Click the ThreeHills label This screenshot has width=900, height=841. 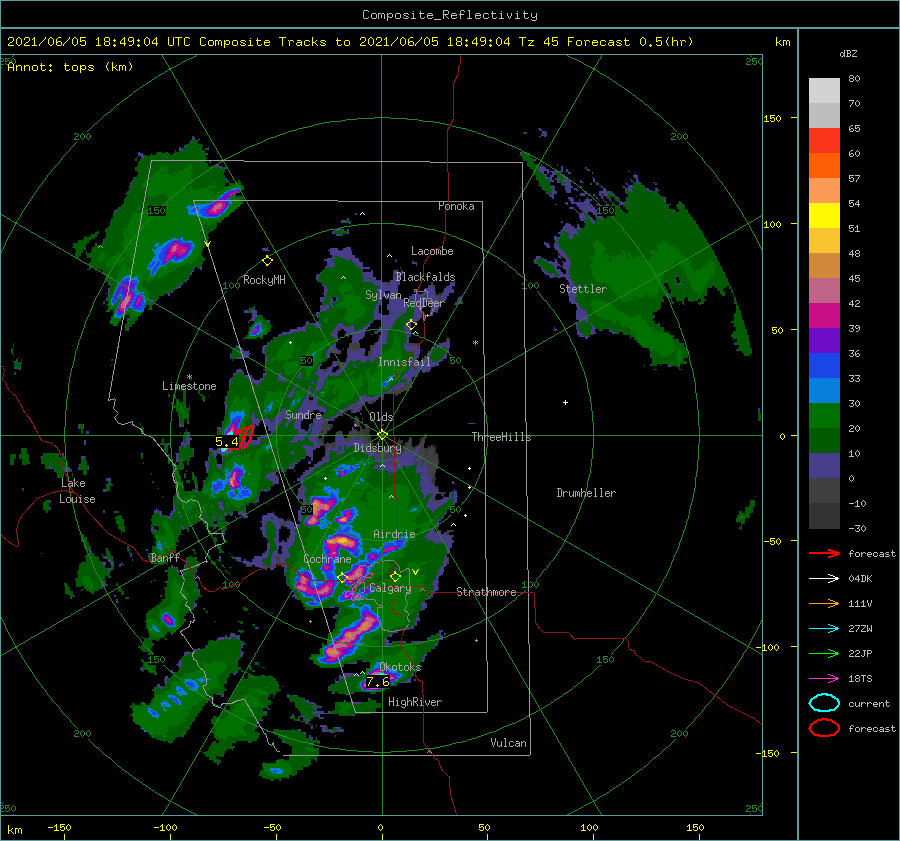tap(502, 437)
